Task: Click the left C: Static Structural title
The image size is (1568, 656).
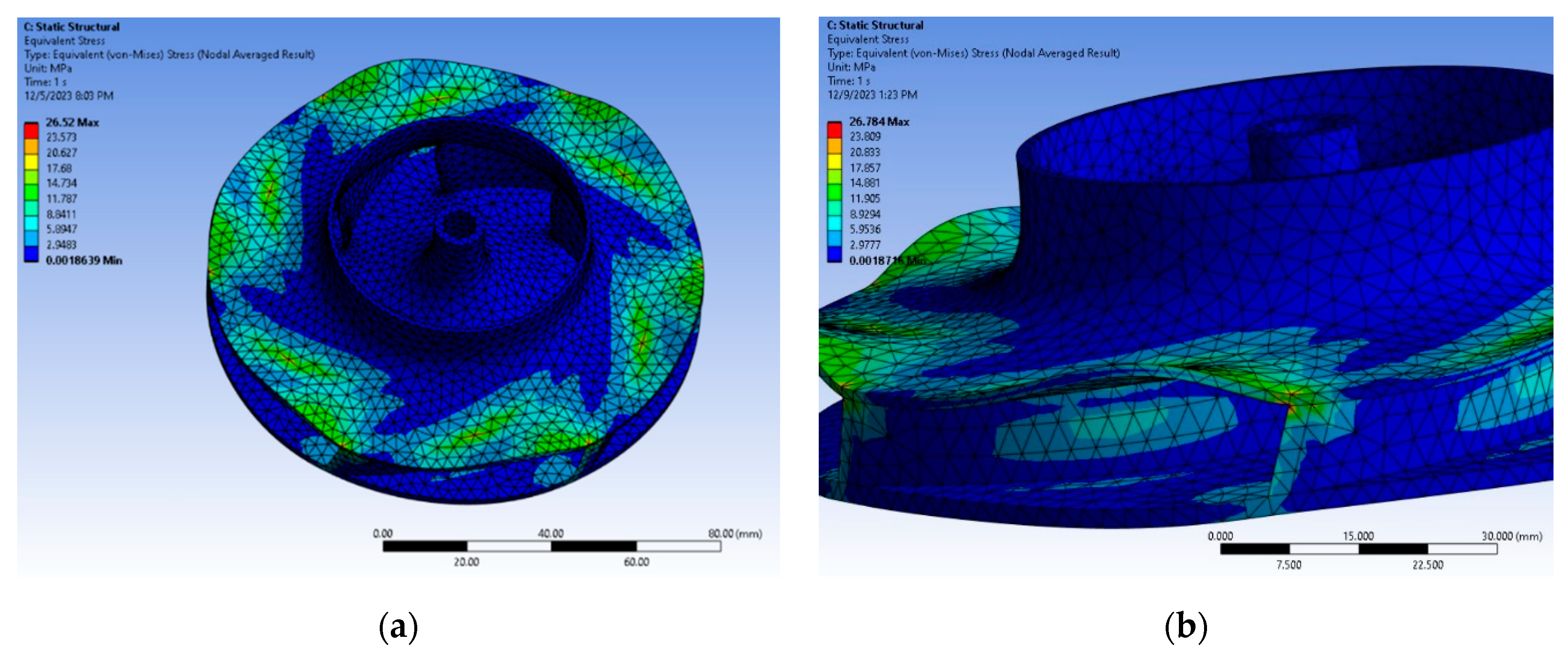Action: 71,27
